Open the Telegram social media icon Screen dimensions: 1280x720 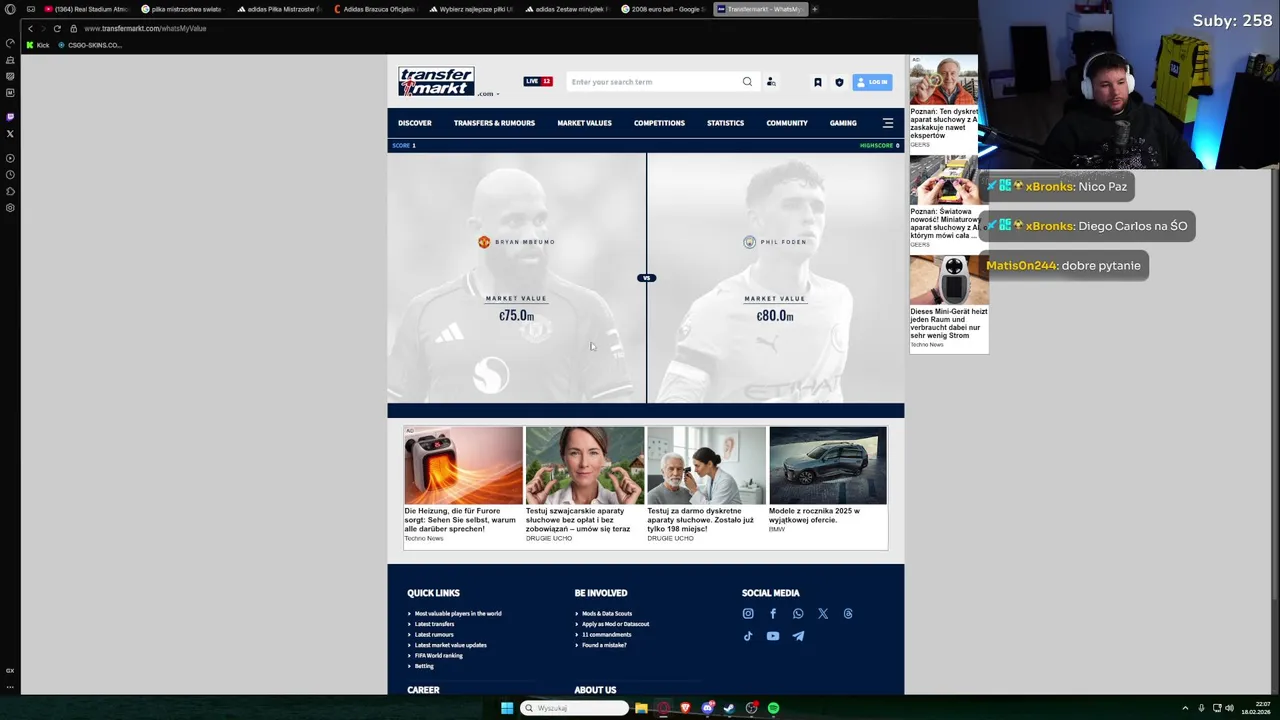coord(798,636)
